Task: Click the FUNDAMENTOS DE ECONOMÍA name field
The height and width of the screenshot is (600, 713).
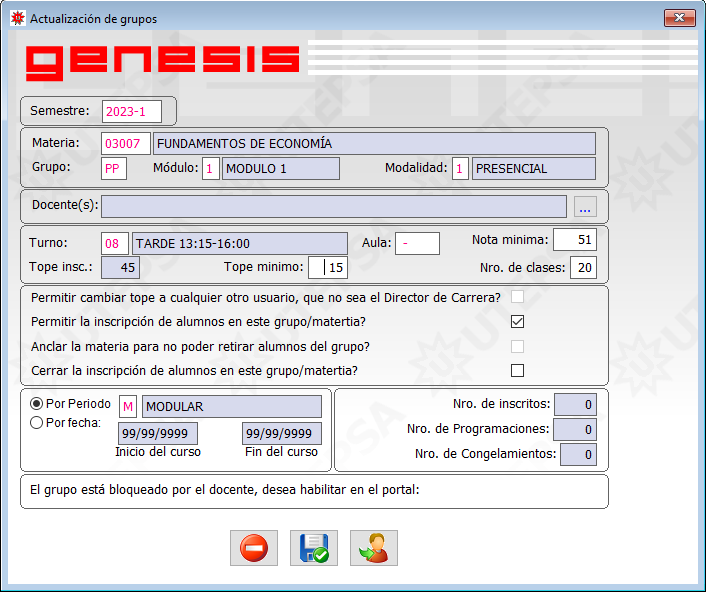Action: pyautogui.click(x=374, y=144)
